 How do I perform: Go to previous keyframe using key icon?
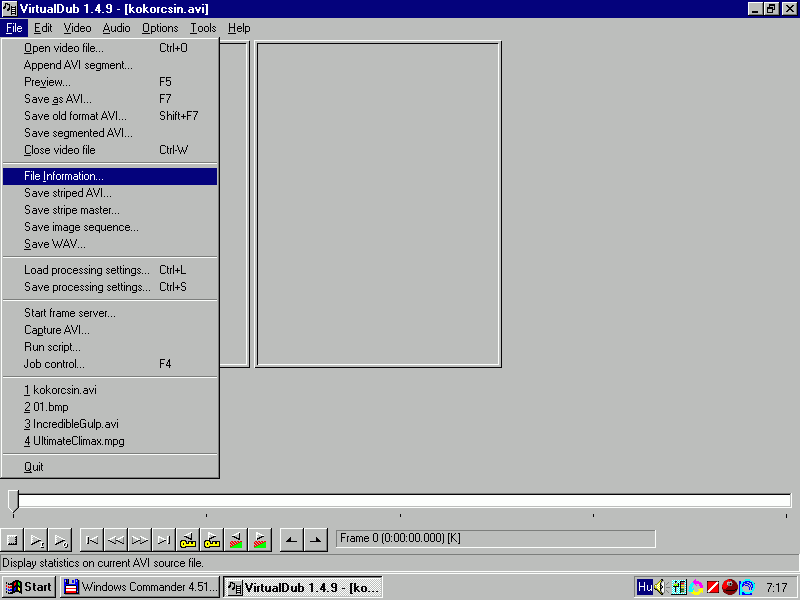point(187,540)
